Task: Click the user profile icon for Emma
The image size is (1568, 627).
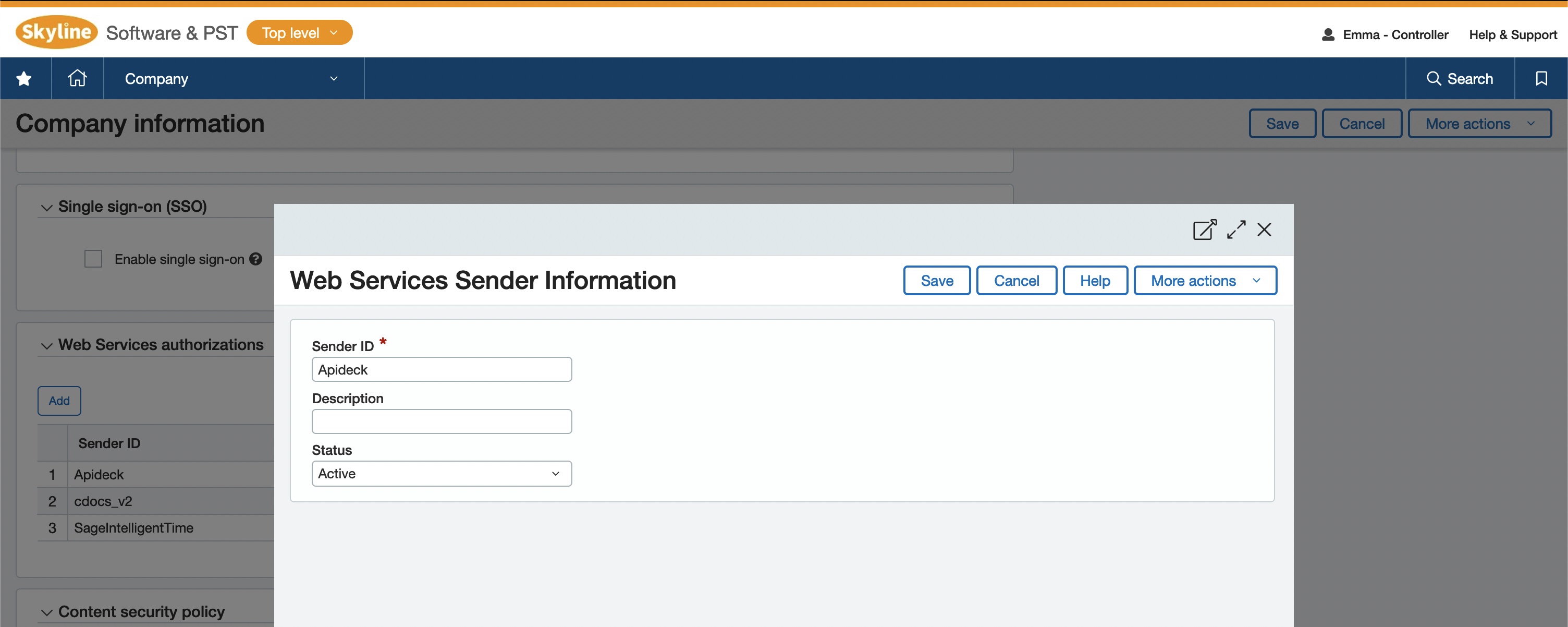Action: point(1326,33)
